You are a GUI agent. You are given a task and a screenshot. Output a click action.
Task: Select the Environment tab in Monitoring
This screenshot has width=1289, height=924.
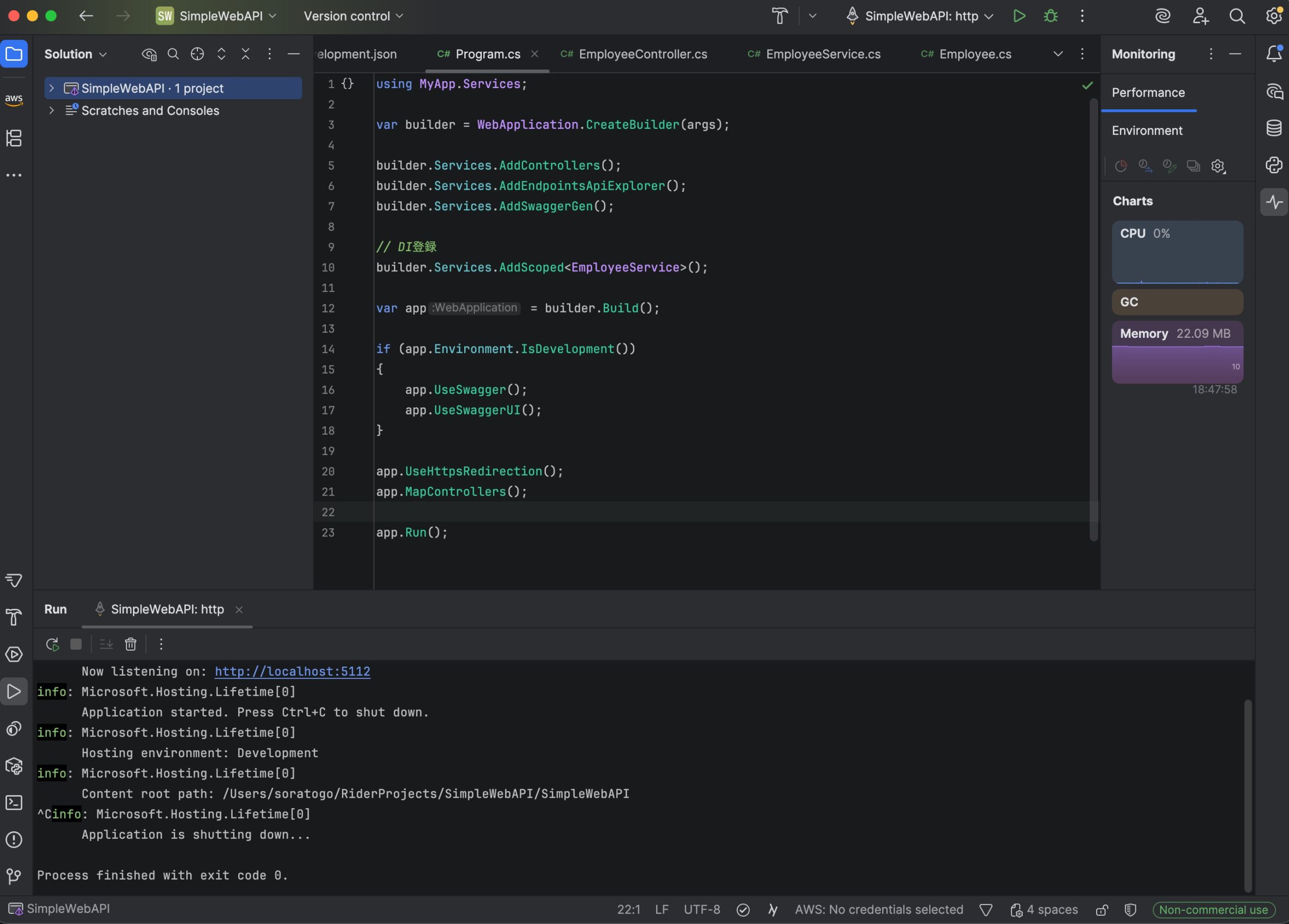point(1147,131)
